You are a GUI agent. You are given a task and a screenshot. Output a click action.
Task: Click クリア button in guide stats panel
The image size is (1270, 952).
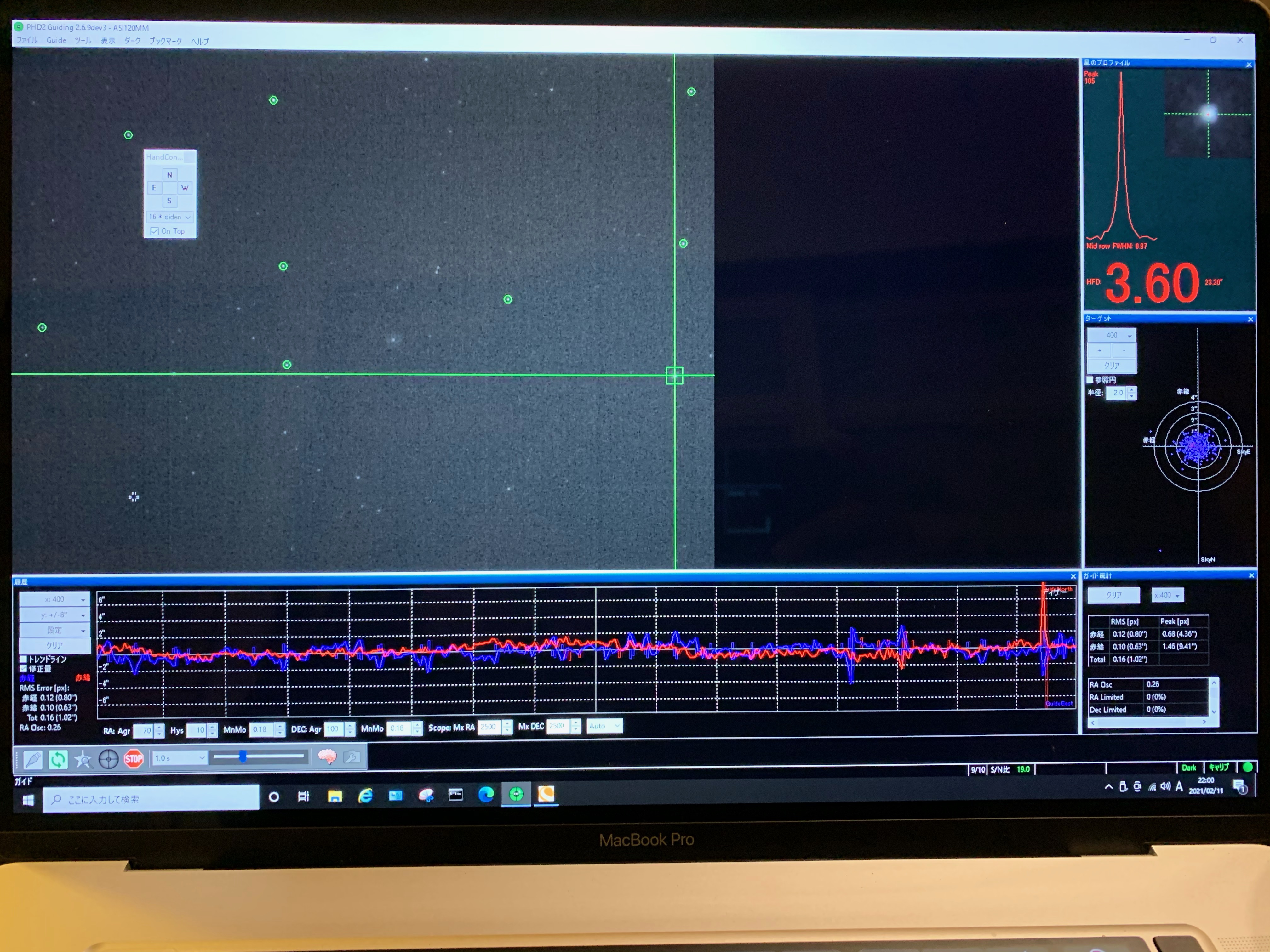click(1113, 595)
